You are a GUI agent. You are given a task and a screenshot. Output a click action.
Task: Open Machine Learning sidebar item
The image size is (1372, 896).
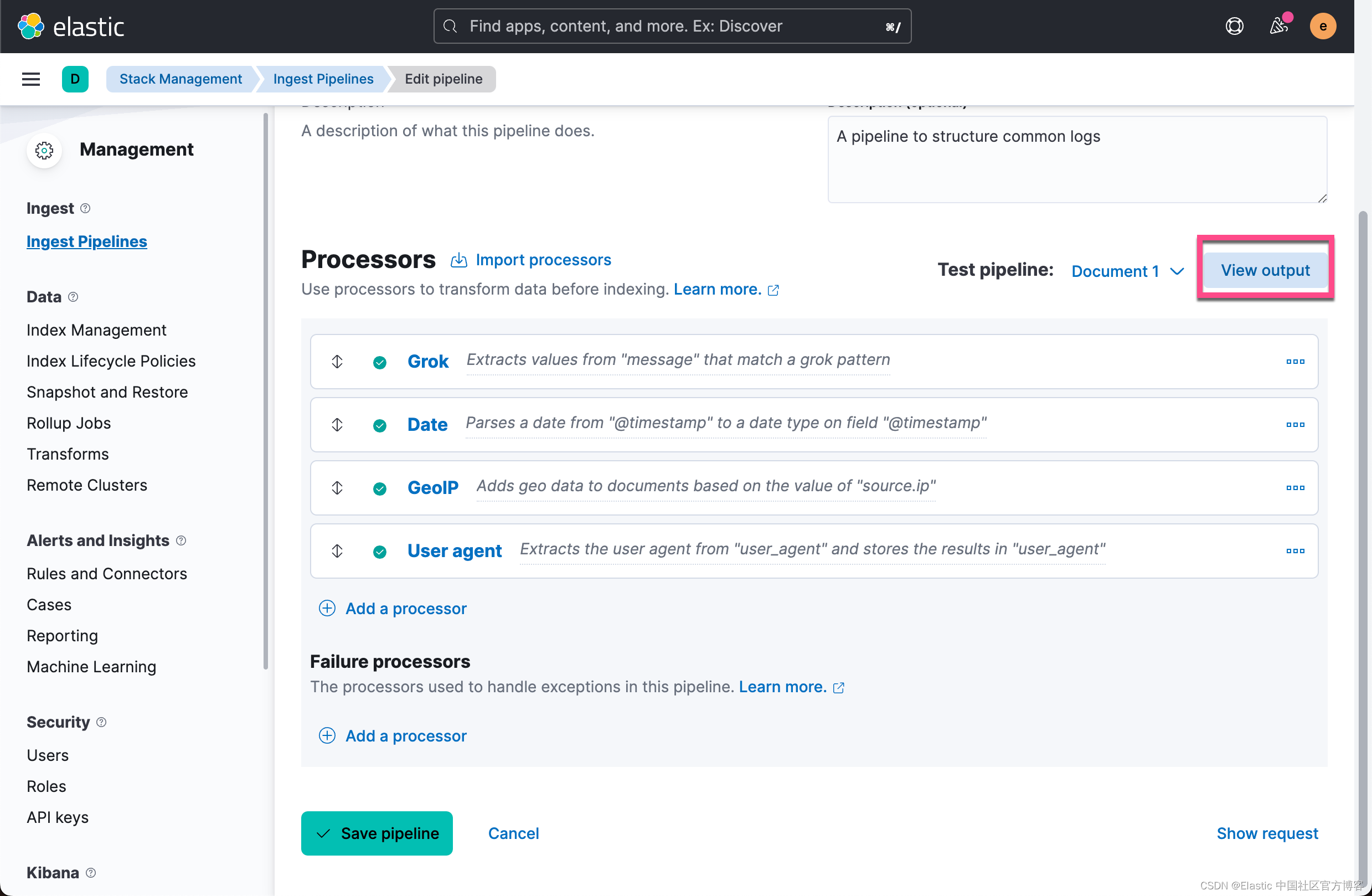tap(91, 667)
